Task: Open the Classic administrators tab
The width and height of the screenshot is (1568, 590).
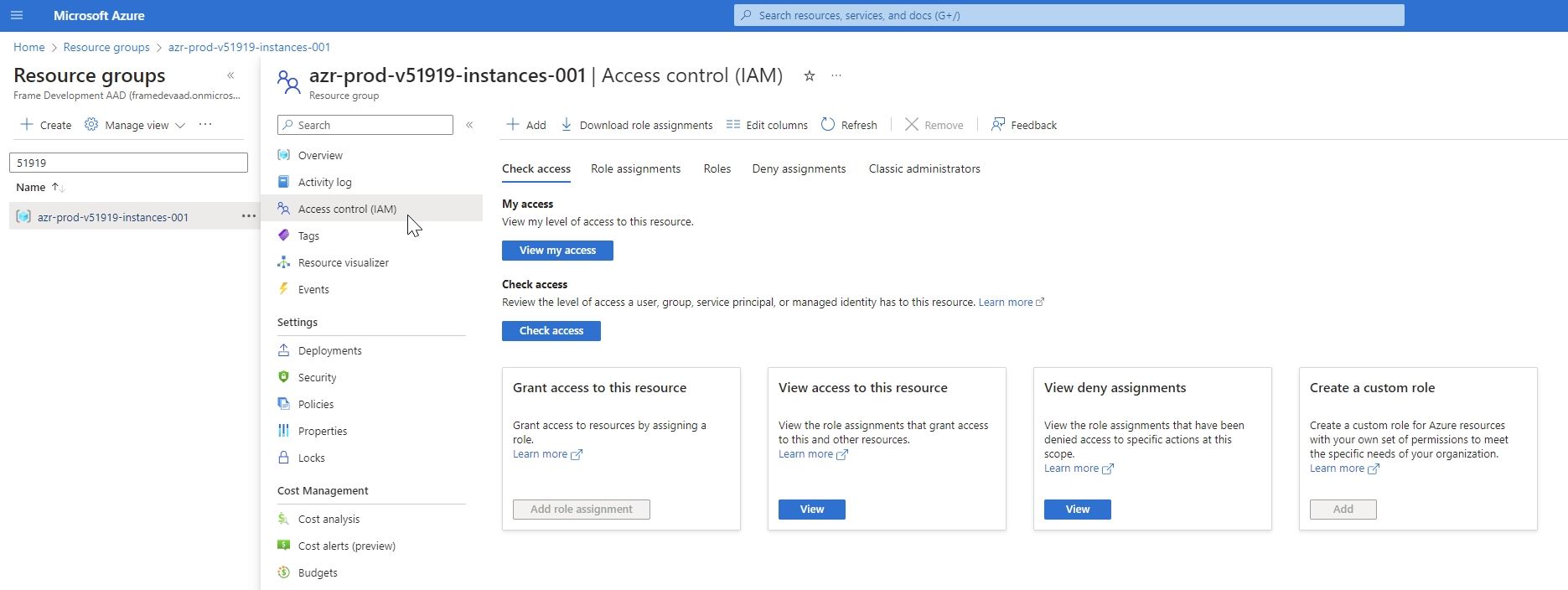Action: point(924,168)
